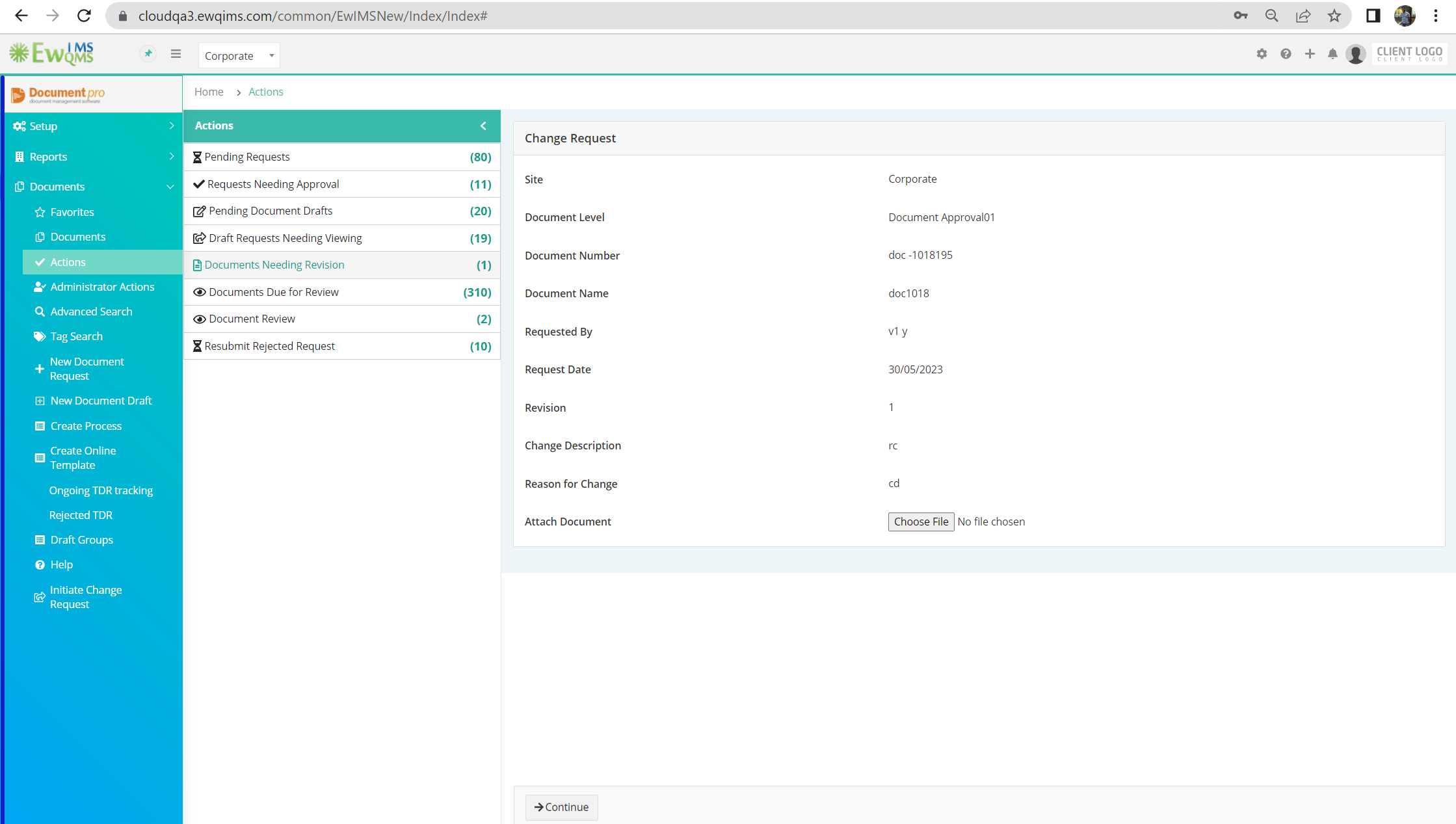Click the (310) count badge

click(477, 292)
